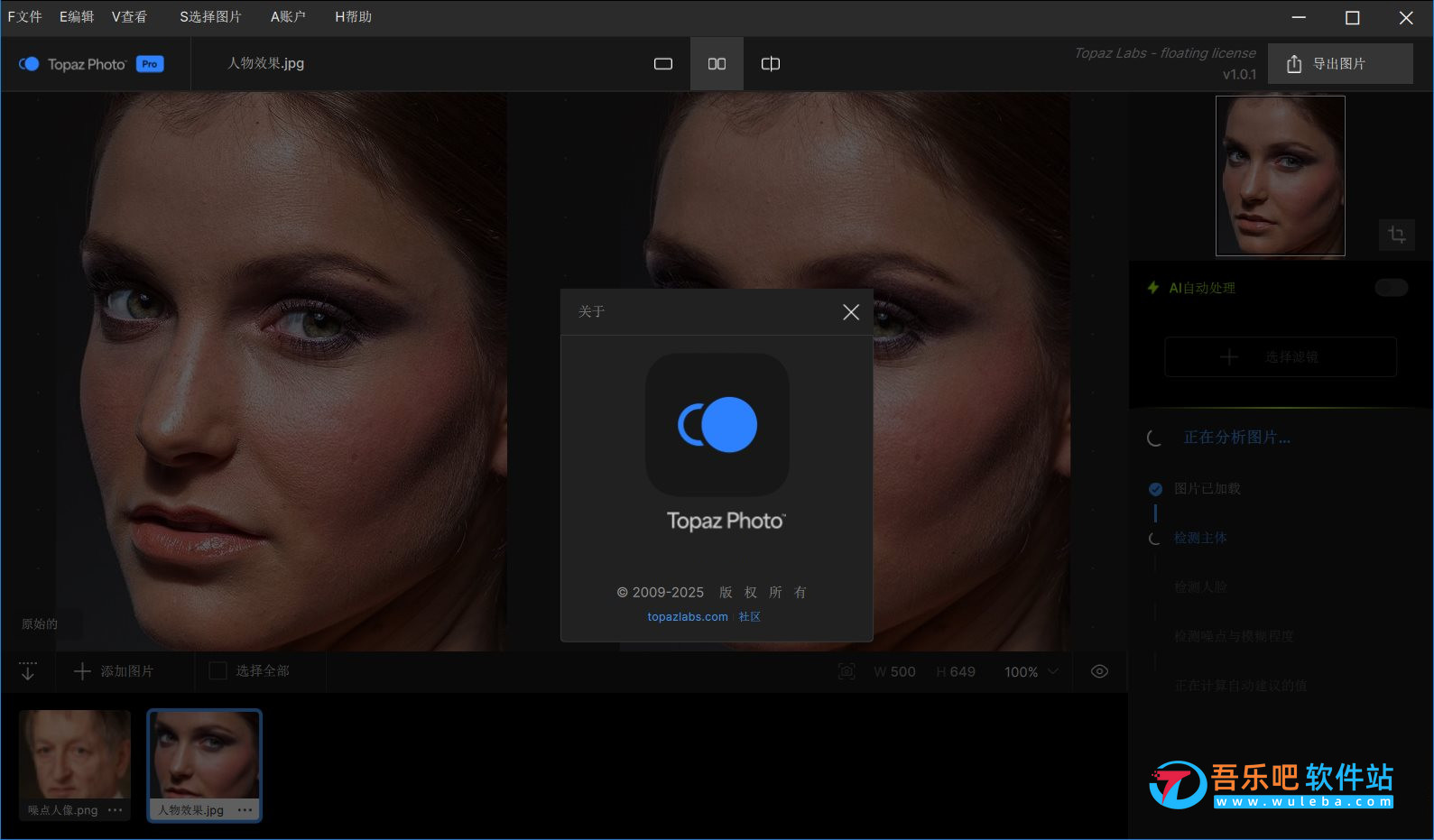1434x840 pixels.
Task: Toggle the AI自动处理 switch
Action: 1391,288
